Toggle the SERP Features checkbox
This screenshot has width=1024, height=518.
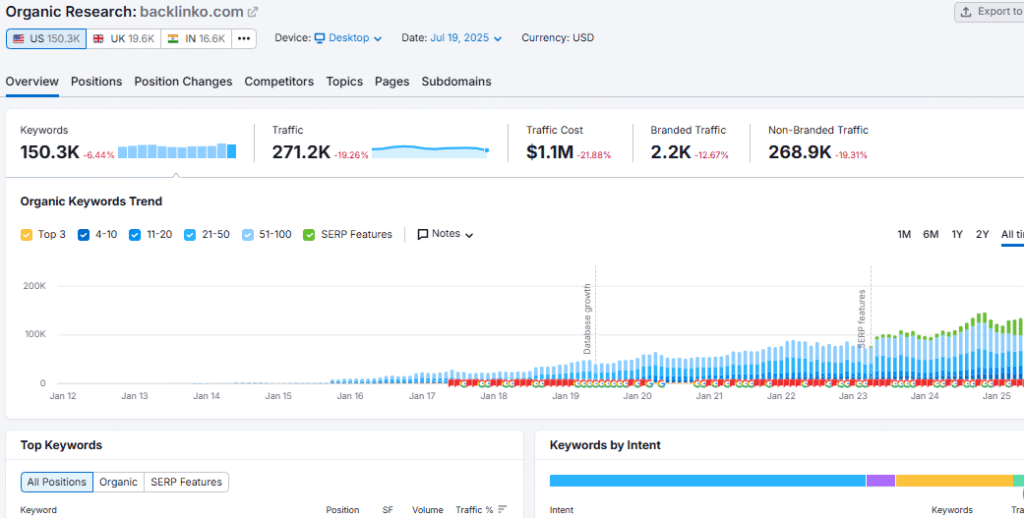tap(309, 235)
